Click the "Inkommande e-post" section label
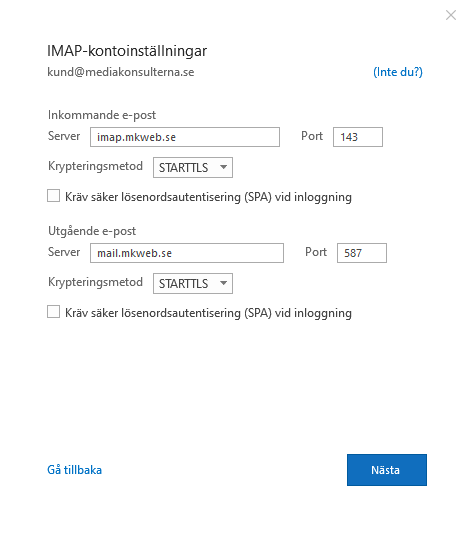Image resolution: width=474 pixels, height=533 pixels. coord(102,115)
